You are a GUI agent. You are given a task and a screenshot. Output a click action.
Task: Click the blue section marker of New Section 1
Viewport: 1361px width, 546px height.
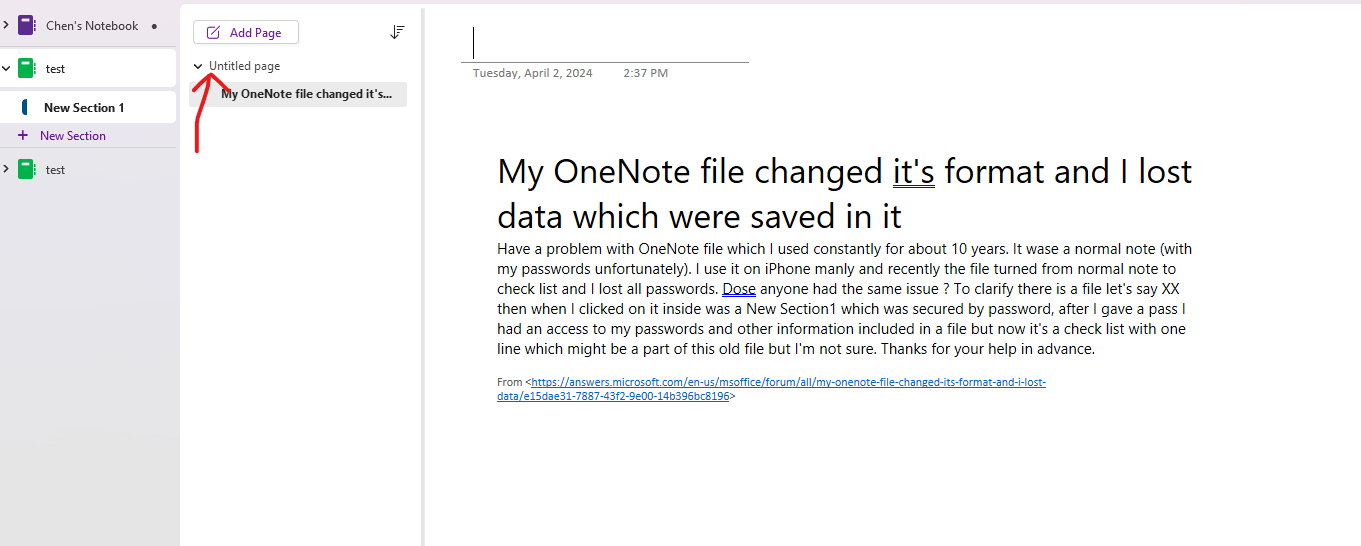(24, 107)
